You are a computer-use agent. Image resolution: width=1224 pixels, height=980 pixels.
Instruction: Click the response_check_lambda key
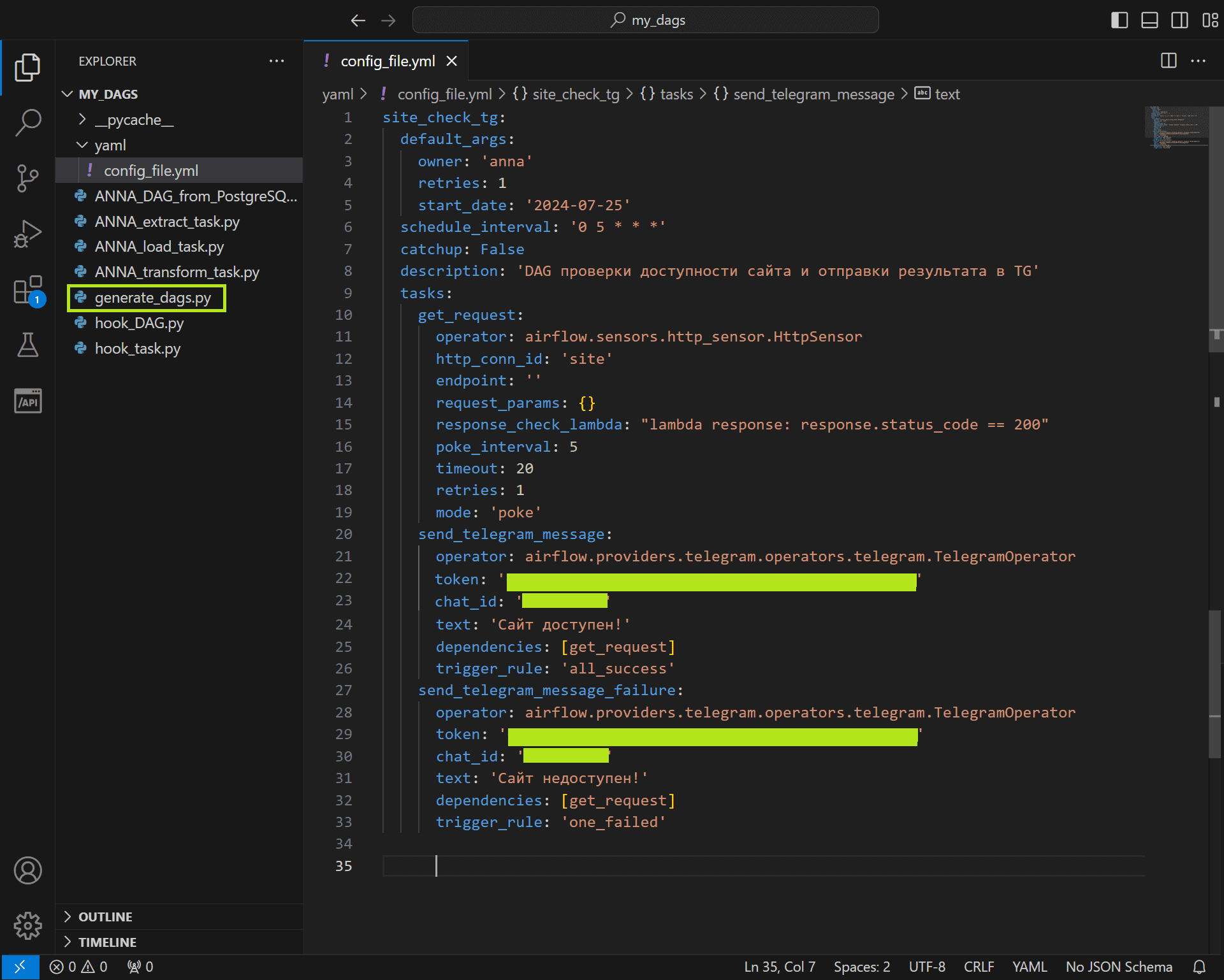pos(529,424)
